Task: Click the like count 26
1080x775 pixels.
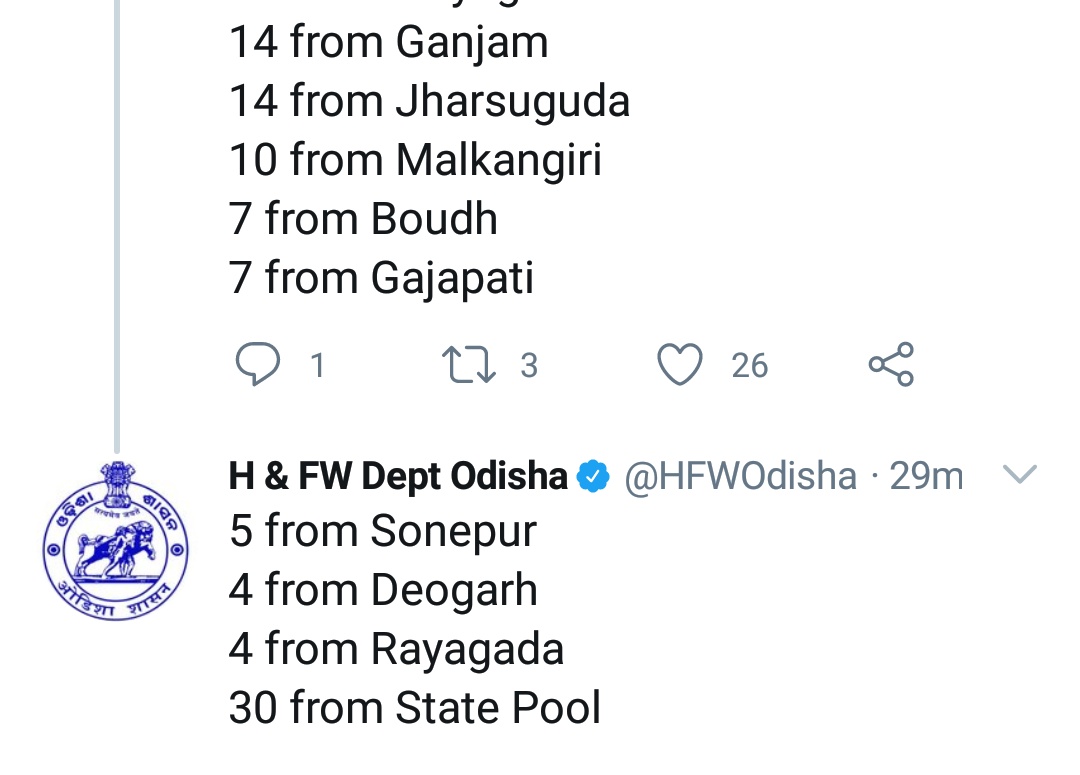Action: 749,366
